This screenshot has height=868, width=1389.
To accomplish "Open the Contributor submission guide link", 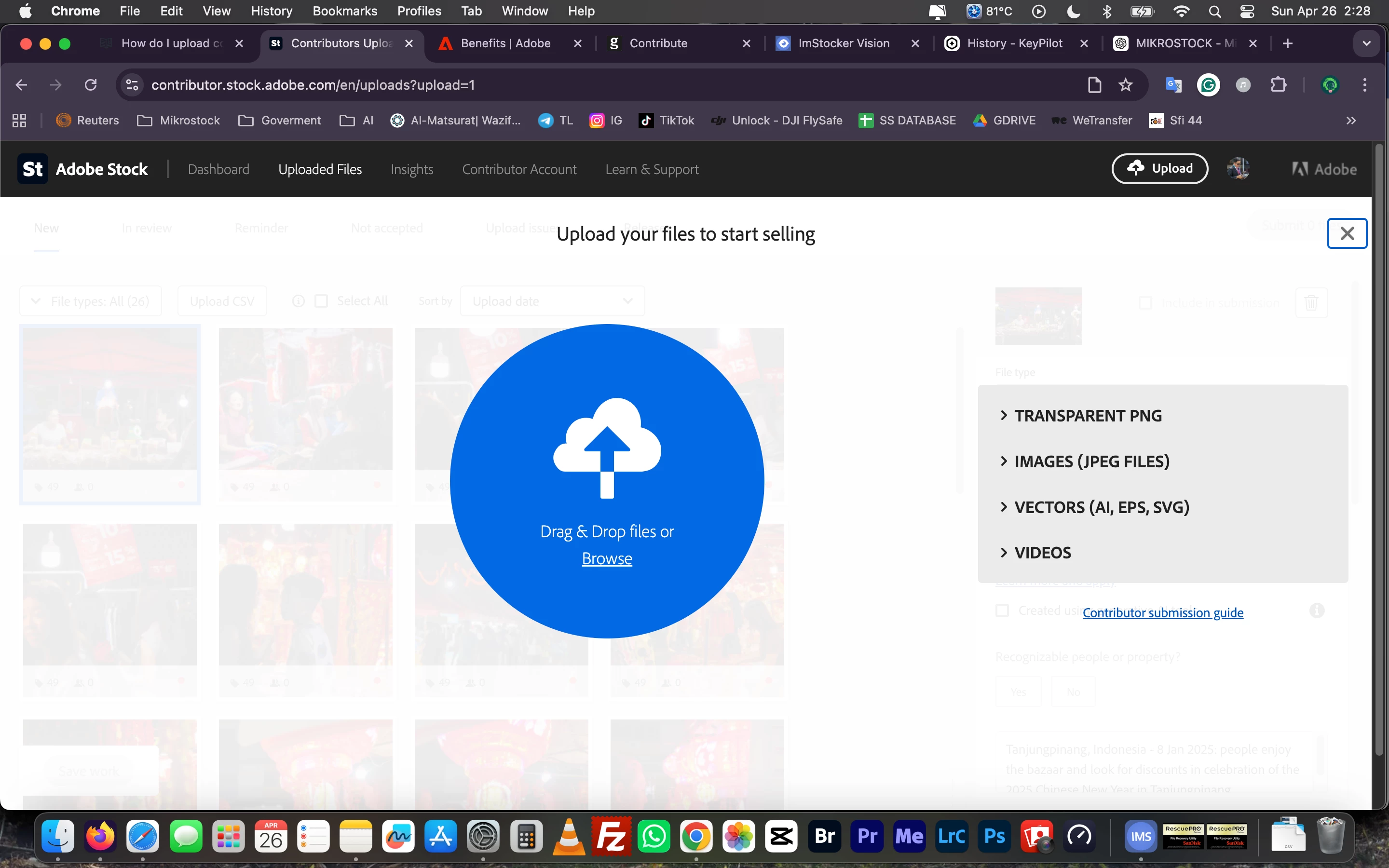I will coord(1162,612).
